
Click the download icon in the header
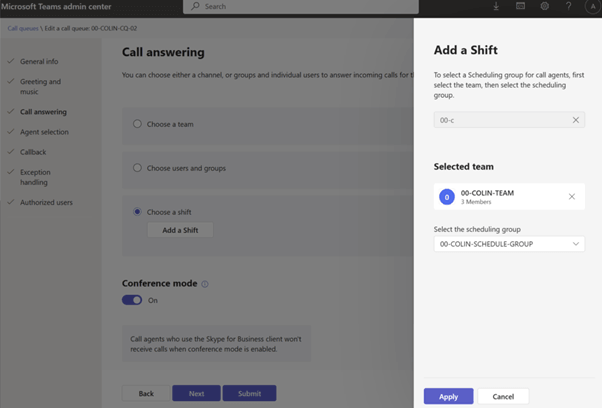497,6
